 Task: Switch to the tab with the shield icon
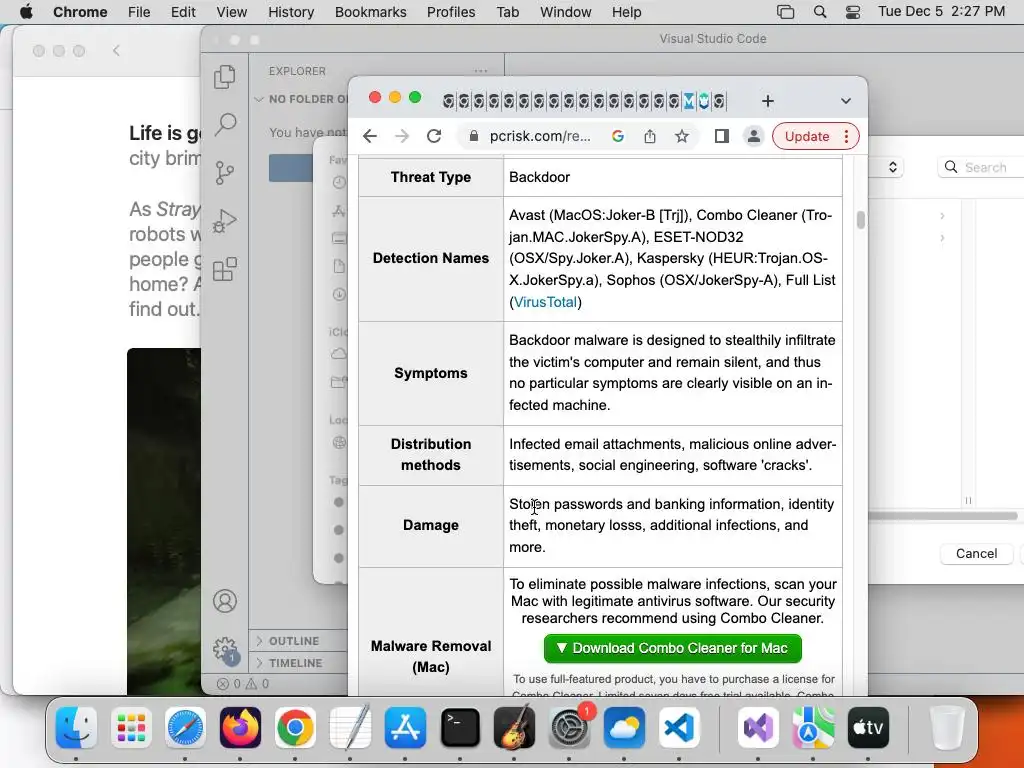point(704,101)
